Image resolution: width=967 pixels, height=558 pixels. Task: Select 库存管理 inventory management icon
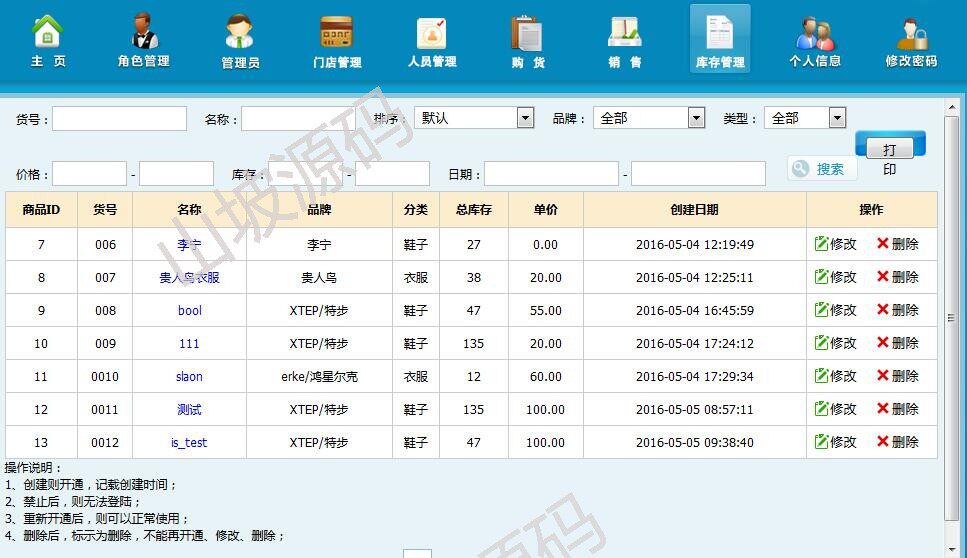point(720,39)
